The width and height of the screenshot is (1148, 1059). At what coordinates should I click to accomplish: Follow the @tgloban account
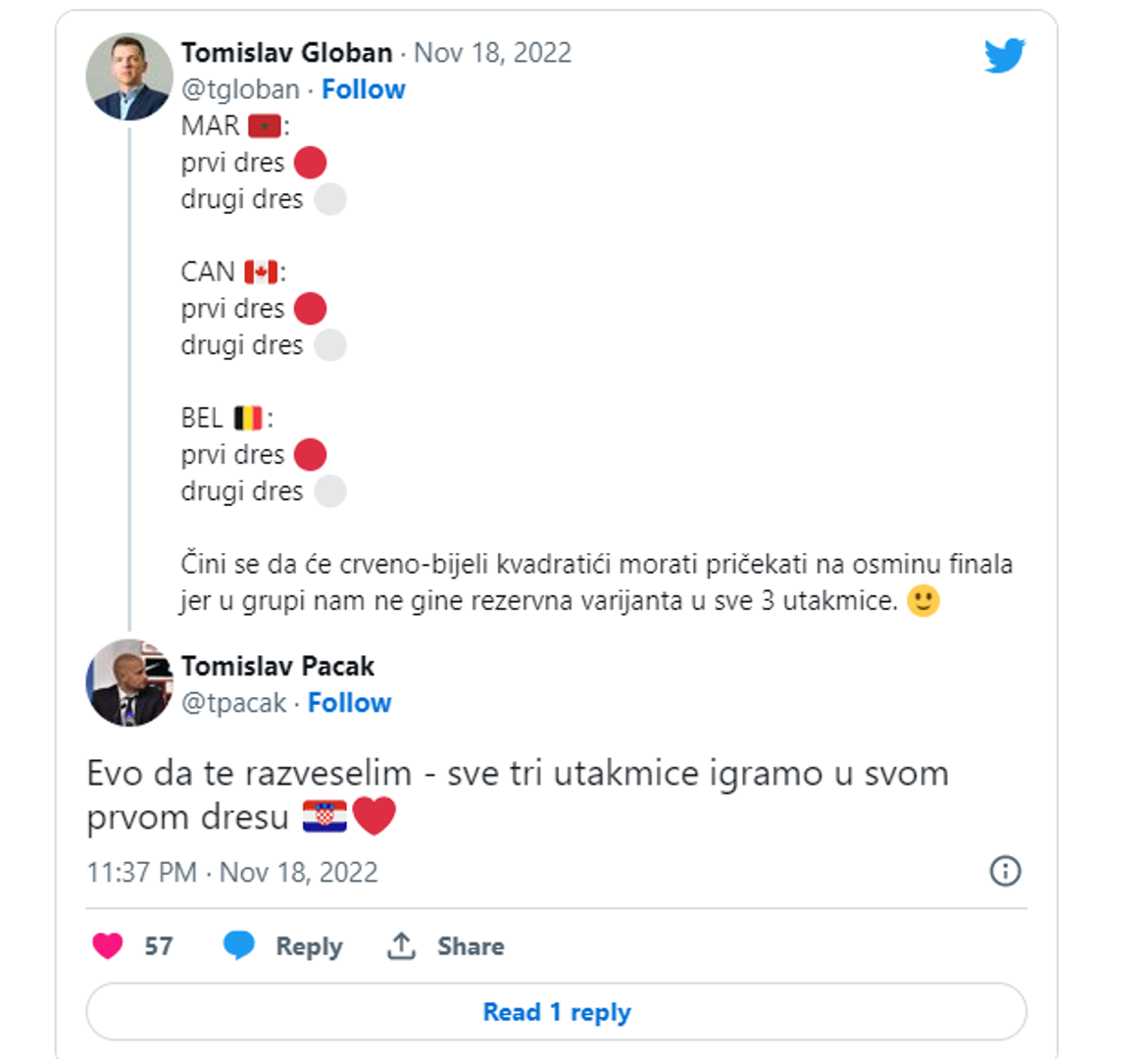click(x=363, y=89)
